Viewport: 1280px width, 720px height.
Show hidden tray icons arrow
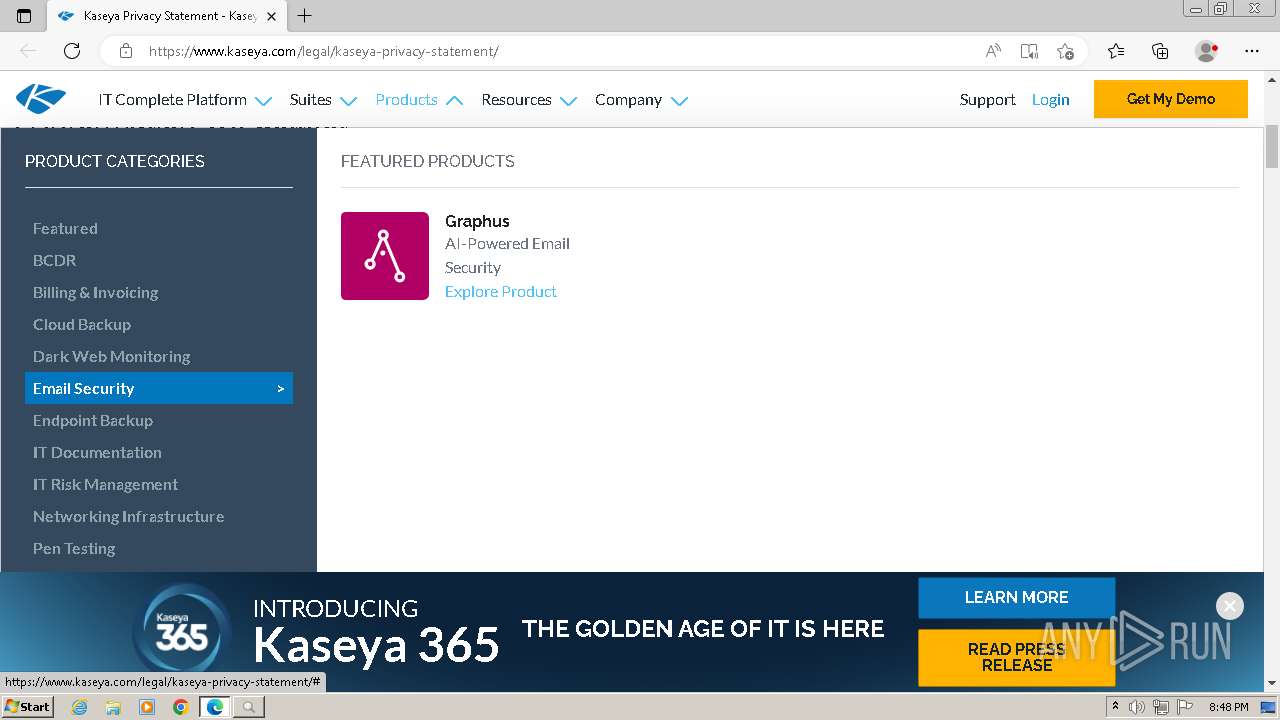tap(1116, 707)
